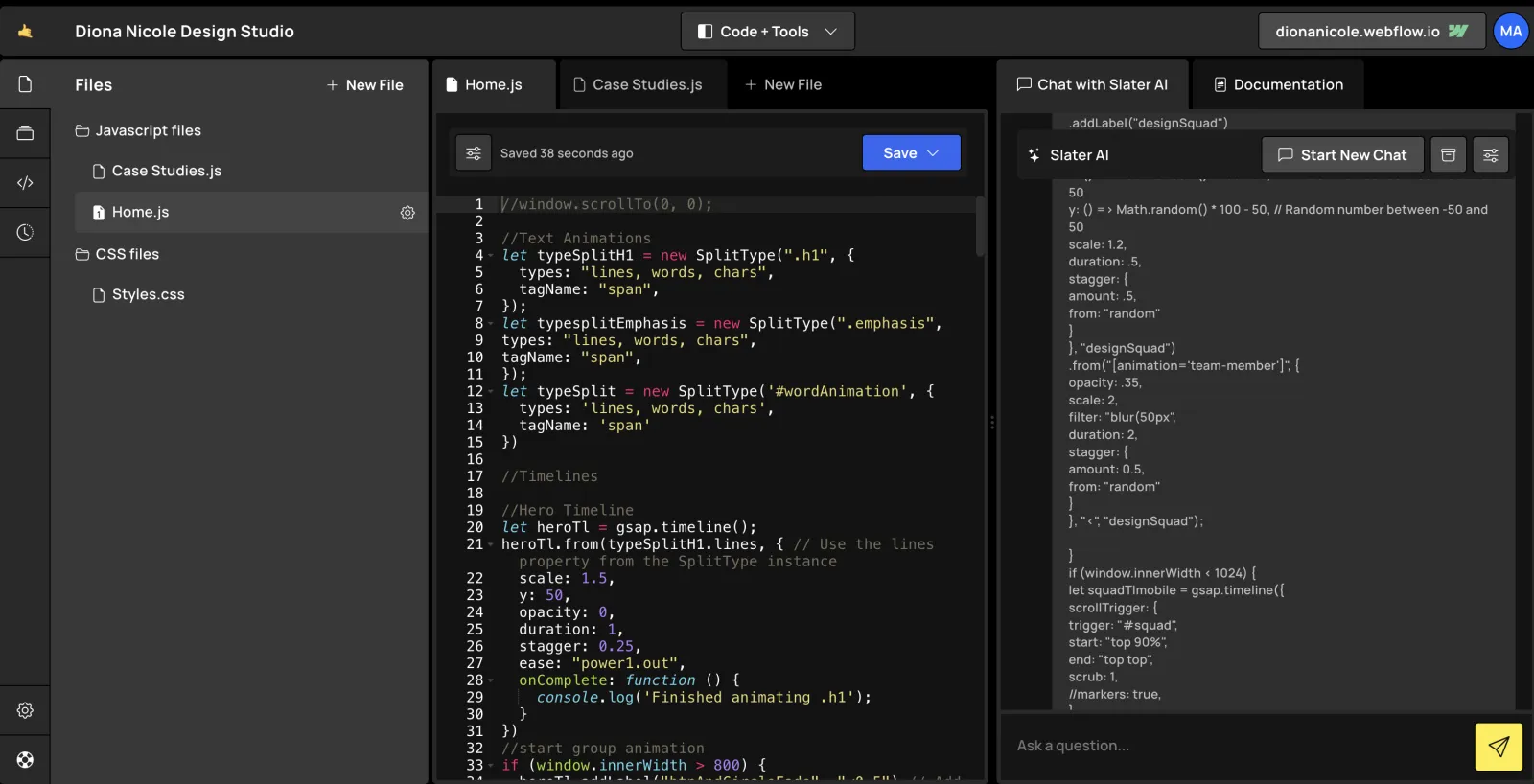The image size is (1534, 784).
Task: Open Home.js file settings gear
Action: click(407, 213)
